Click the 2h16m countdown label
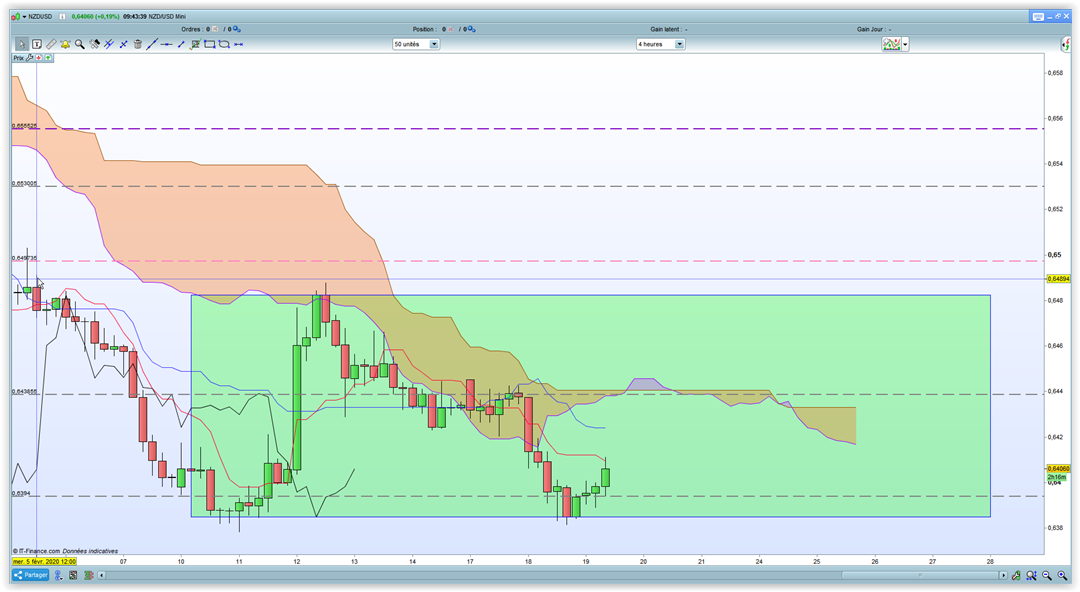The image size is (1080, 592). click(x=1057, y=476)
